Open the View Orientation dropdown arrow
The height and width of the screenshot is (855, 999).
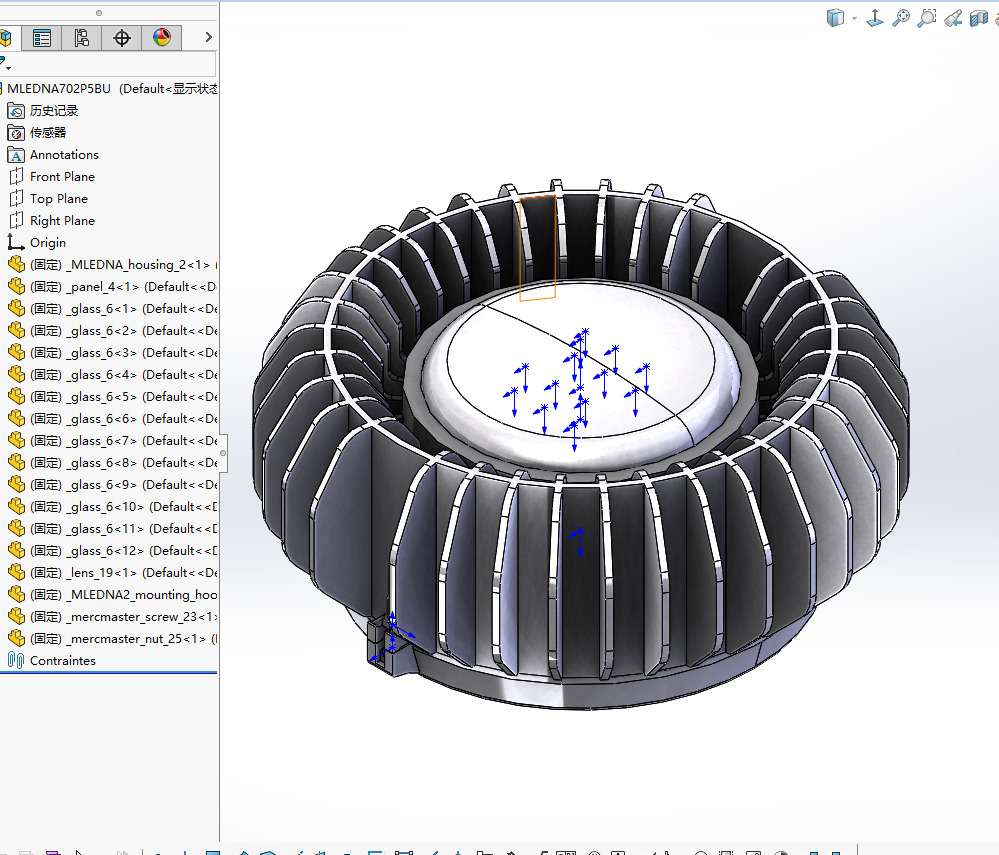point(855,19)
